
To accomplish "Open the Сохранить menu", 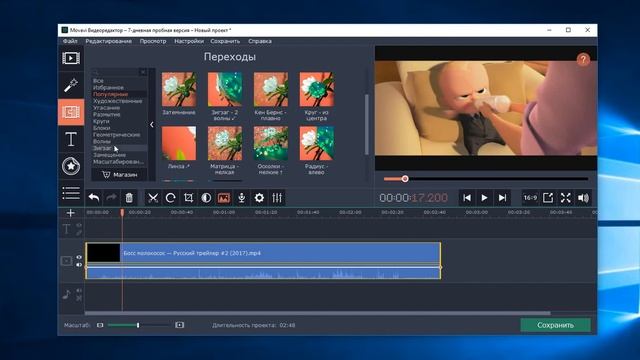I will (x=225, y=41).
